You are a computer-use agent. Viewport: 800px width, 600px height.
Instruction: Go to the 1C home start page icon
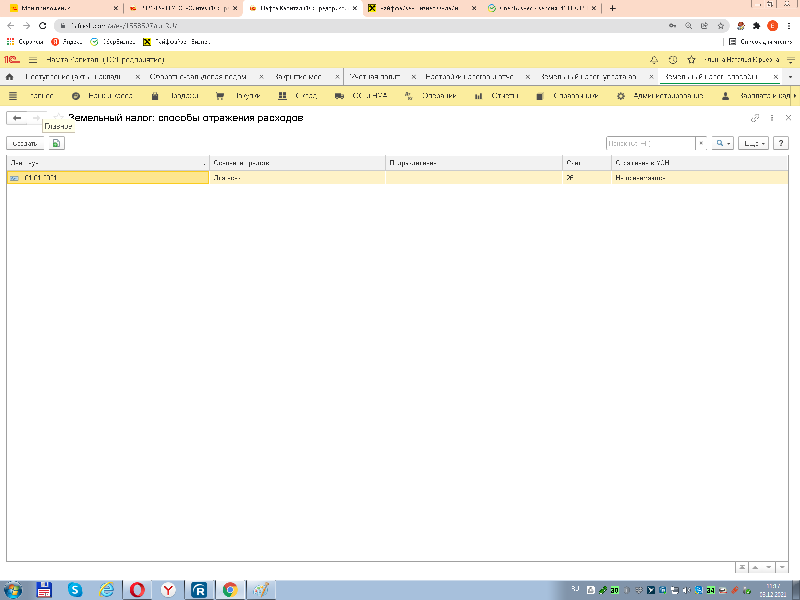pyautogui.click(x=9, y=77)
